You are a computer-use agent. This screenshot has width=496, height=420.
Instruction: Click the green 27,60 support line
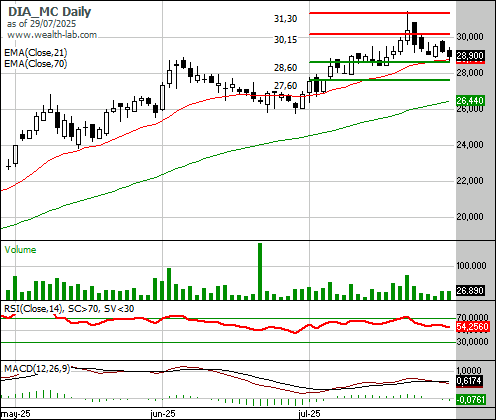click(x=380, y=80)
